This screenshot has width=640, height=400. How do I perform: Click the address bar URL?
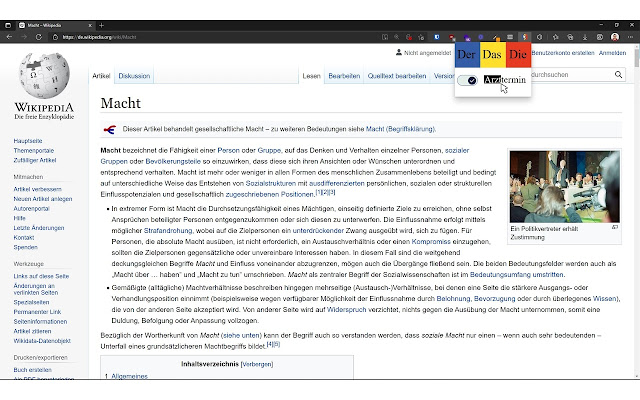[x=99, y=37]
